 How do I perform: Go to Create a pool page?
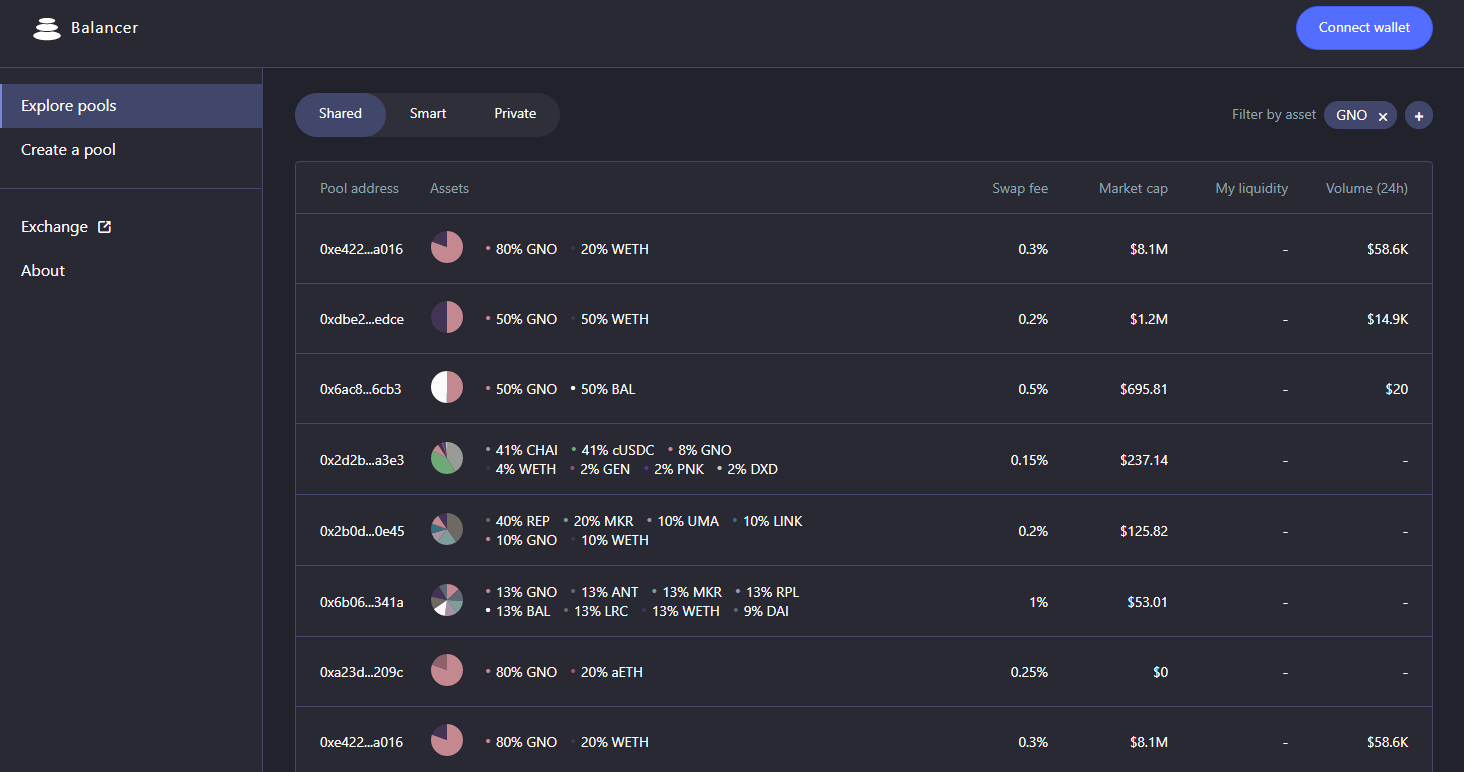69,150
